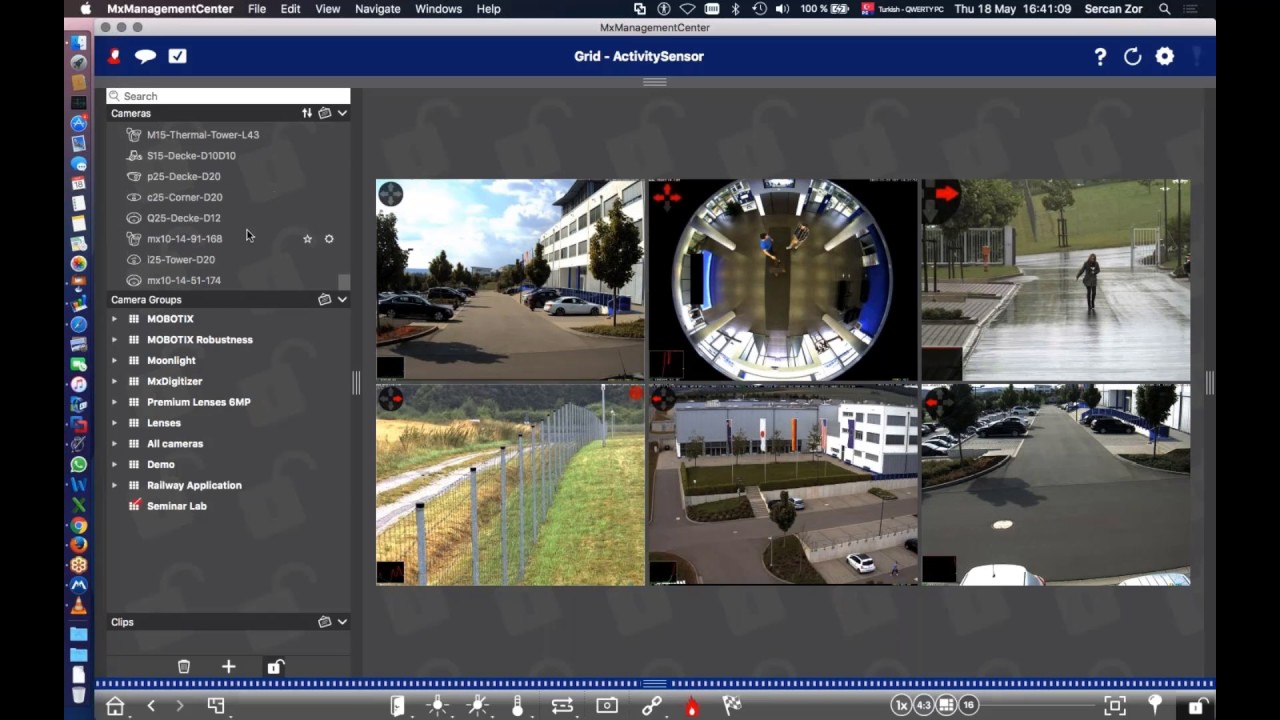The height and width of the screenshot is (720, 1280).
Task: Open settings gear for mx10-14-91-168
Action: [329, 239]
